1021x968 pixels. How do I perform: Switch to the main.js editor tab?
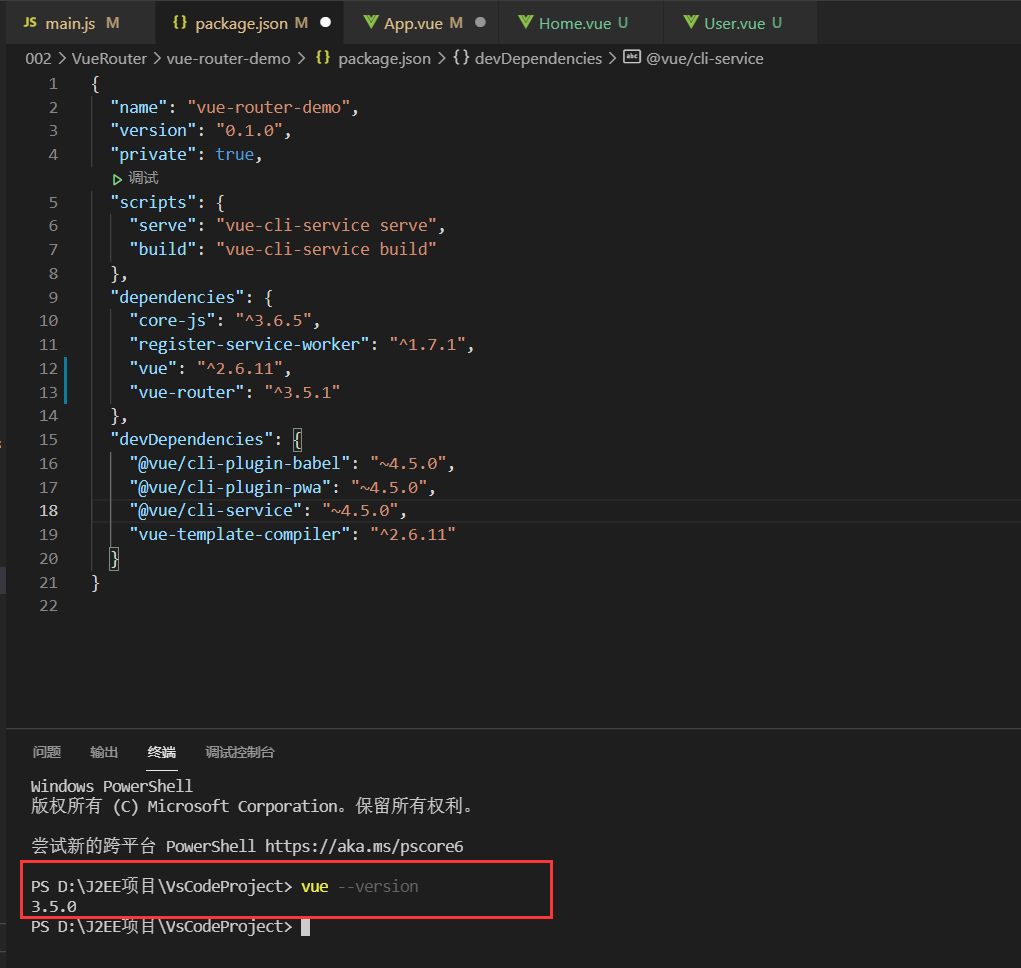pyautogui.click(x=79, y=23)
